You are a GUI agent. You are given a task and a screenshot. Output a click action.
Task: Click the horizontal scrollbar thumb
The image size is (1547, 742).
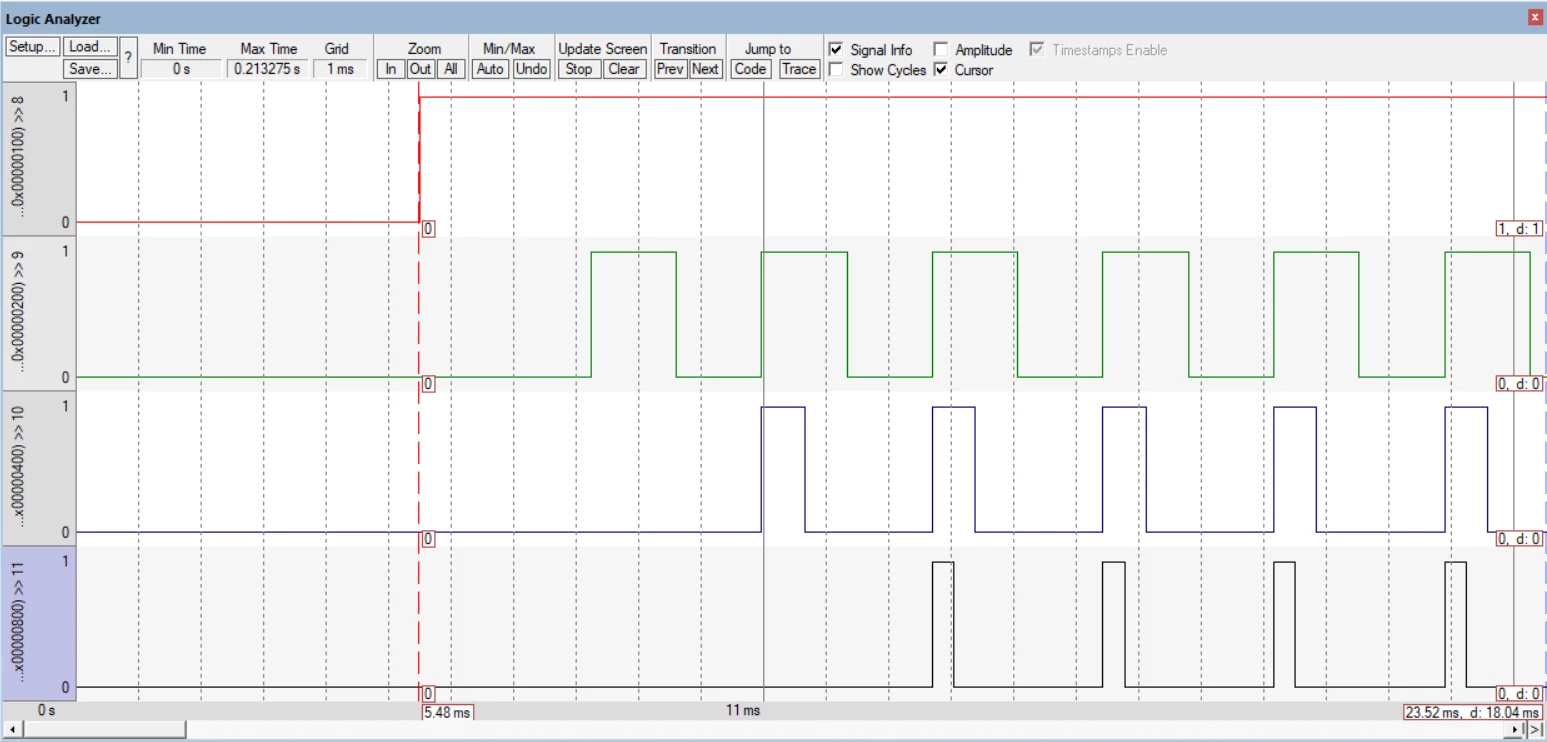coord(103,730)
